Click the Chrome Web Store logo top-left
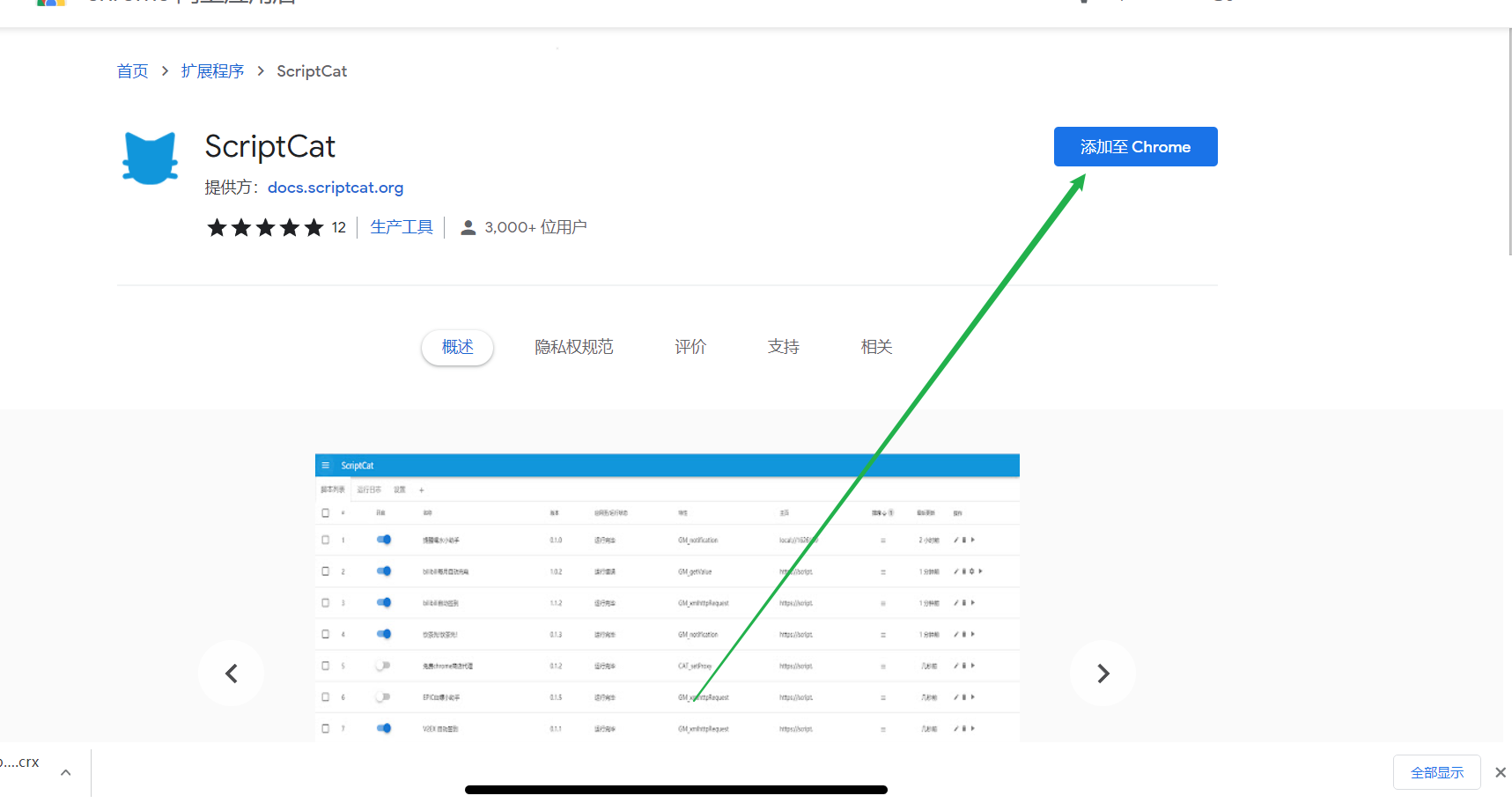The width and height of the screenshot is (1512, 803). tap(50, 4)
